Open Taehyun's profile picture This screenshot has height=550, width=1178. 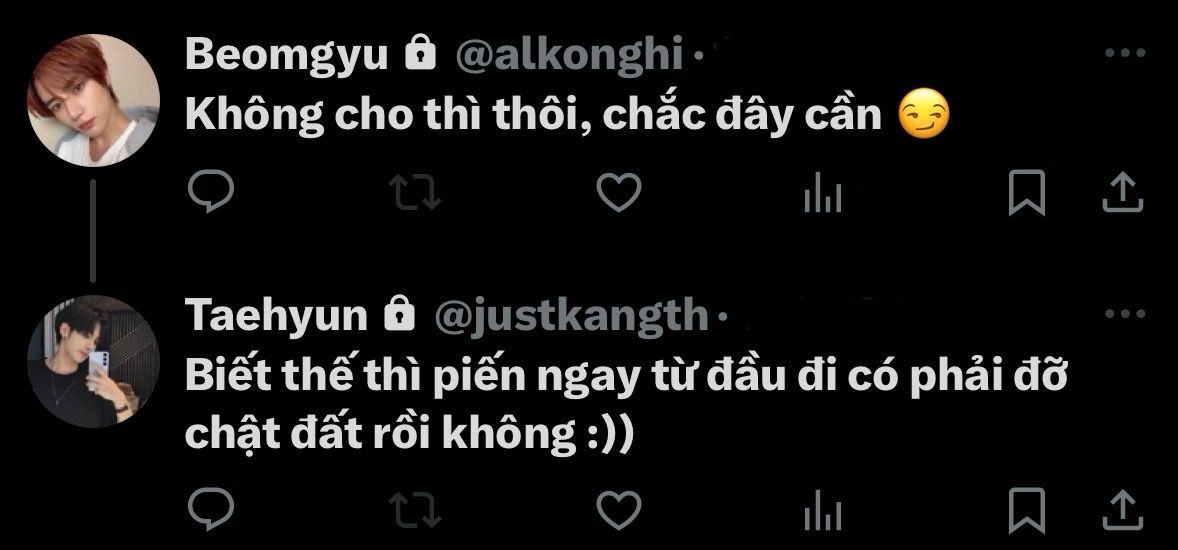[x=93, y=361]
